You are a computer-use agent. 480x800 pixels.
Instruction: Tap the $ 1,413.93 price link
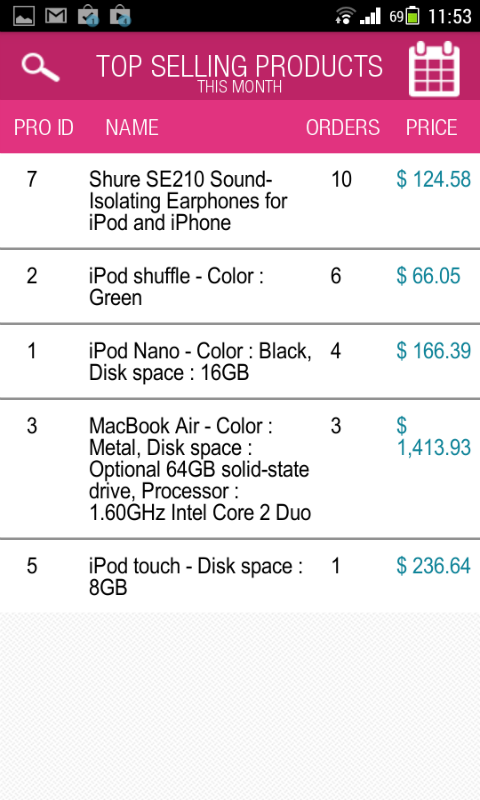434,437
